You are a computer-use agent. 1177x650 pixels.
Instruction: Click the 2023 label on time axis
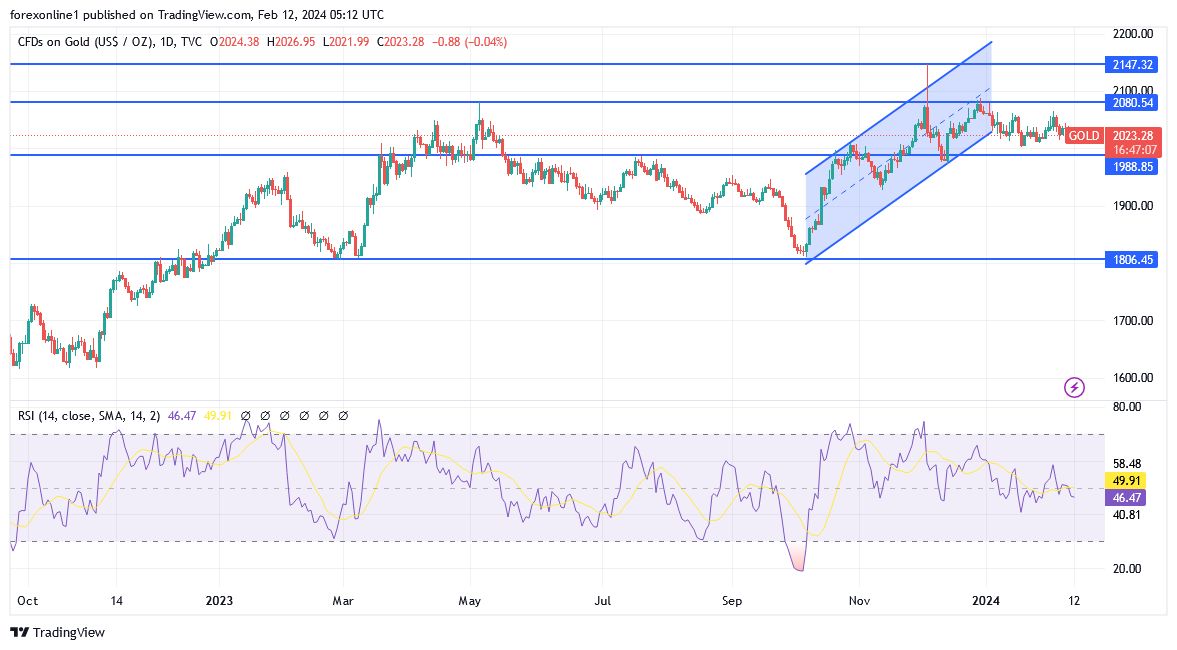coord(219,600)
